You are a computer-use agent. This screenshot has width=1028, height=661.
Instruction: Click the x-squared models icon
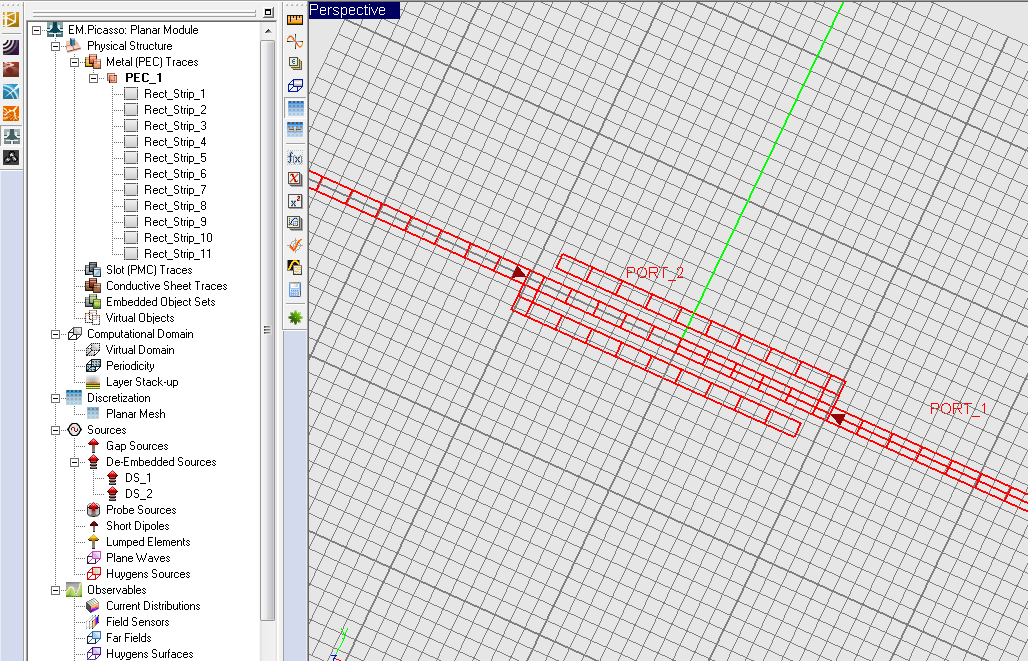point(295,201)
